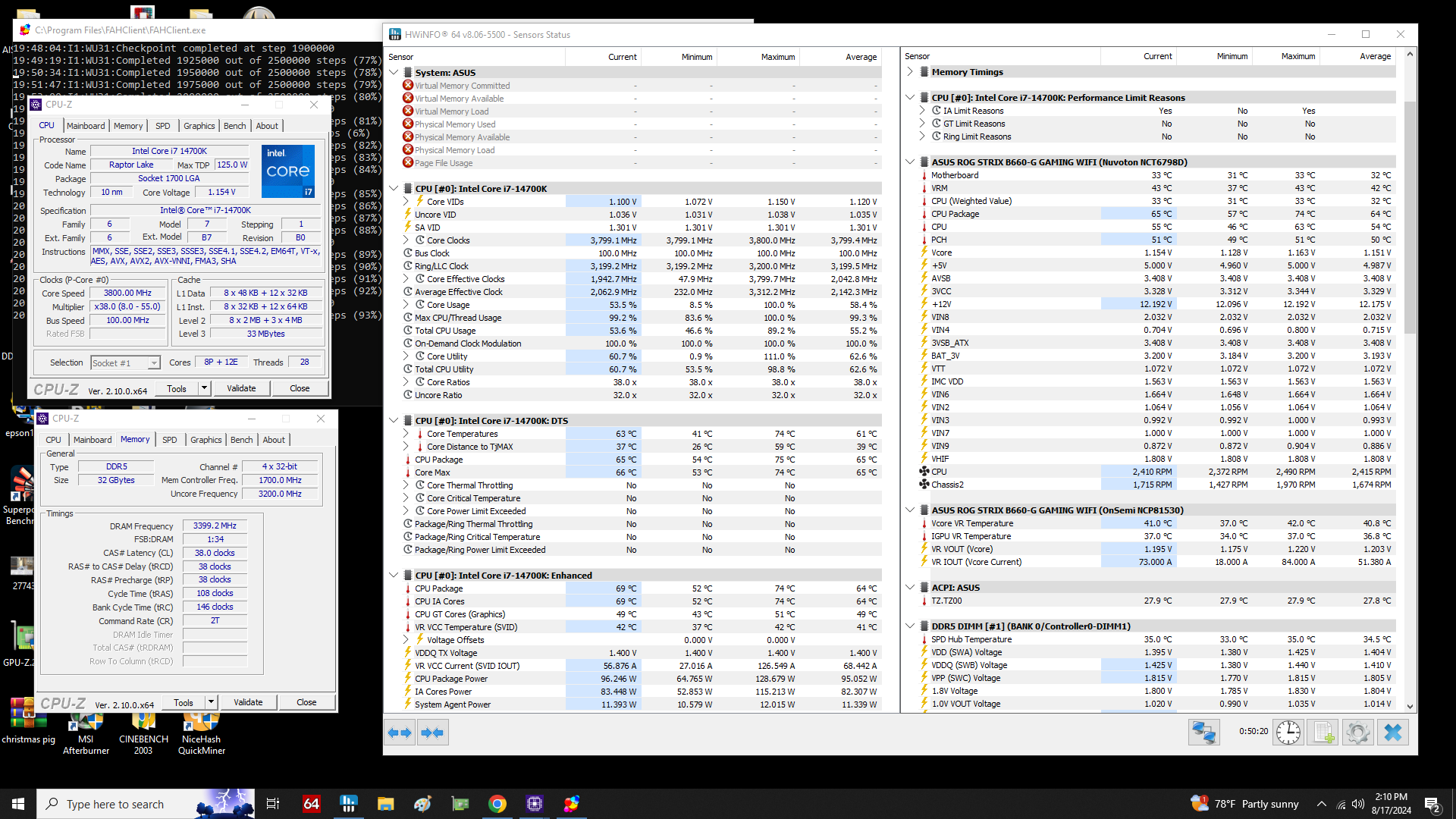Expand the Core VIDs row
1456x819 pixels.
pyautogui.click(x=406, y=202)
